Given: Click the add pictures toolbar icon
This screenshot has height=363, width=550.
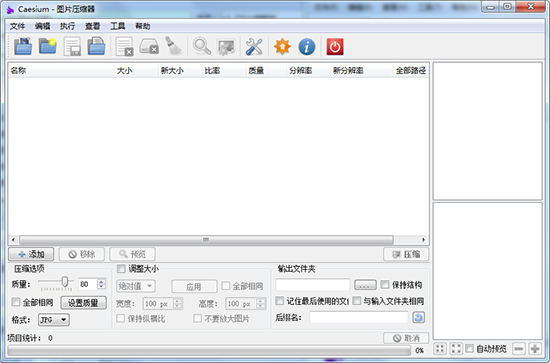Looking at the screenshot, I should (x=23, y=46).
